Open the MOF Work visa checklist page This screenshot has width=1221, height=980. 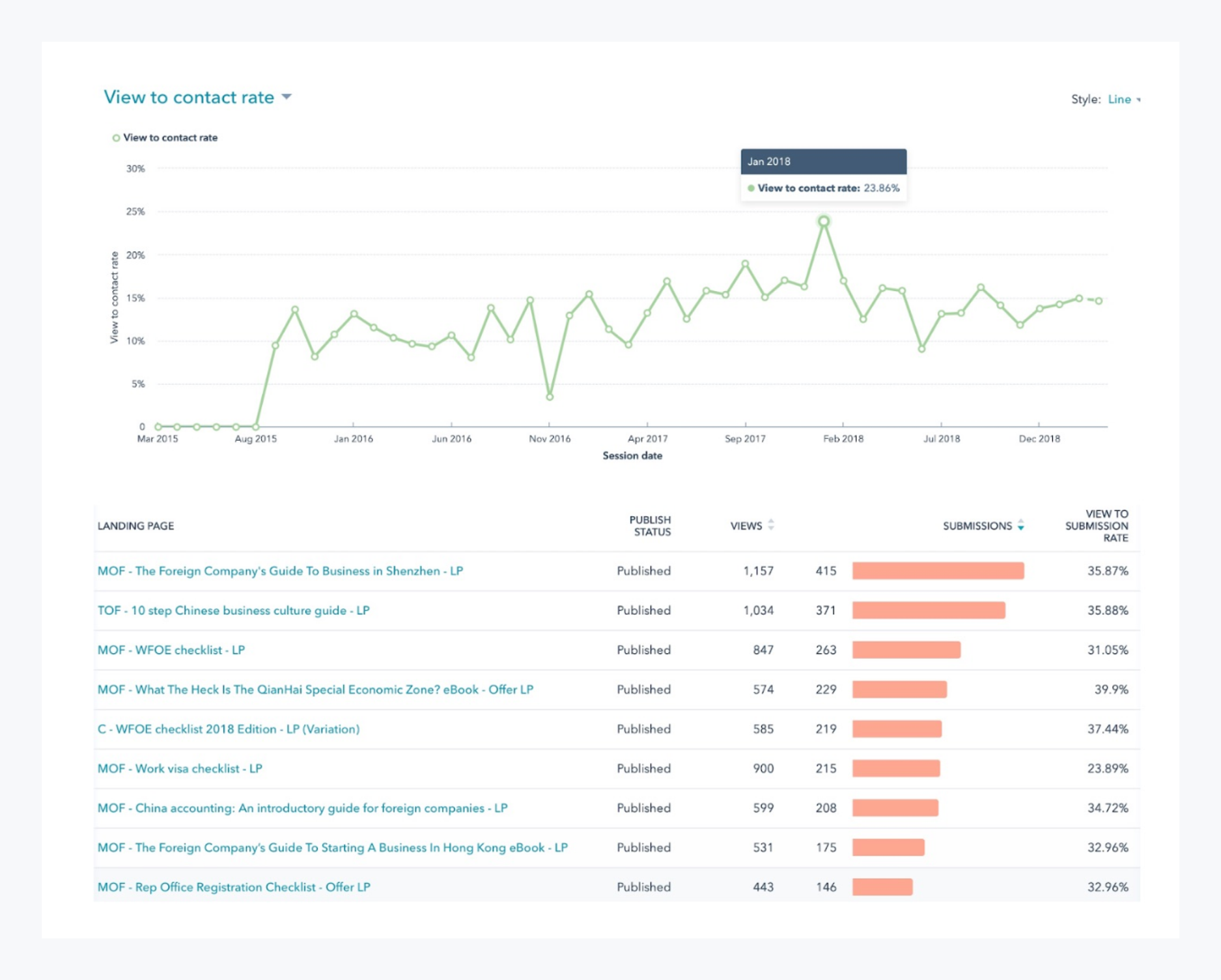pyautogui.click(x=180, y=769)
